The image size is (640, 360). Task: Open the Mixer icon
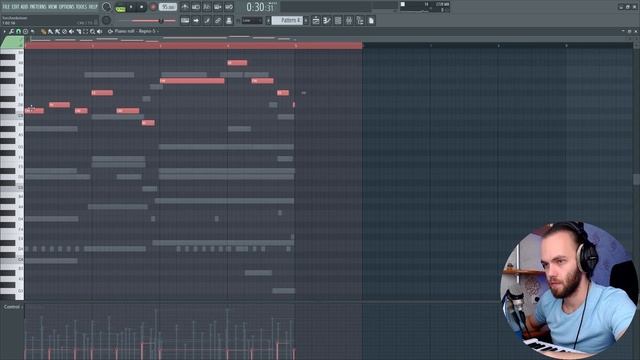[349, 20]
